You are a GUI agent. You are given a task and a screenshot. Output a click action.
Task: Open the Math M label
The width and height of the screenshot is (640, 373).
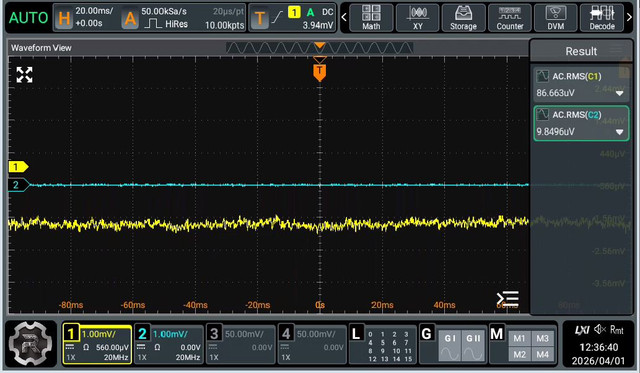[497, 333]
